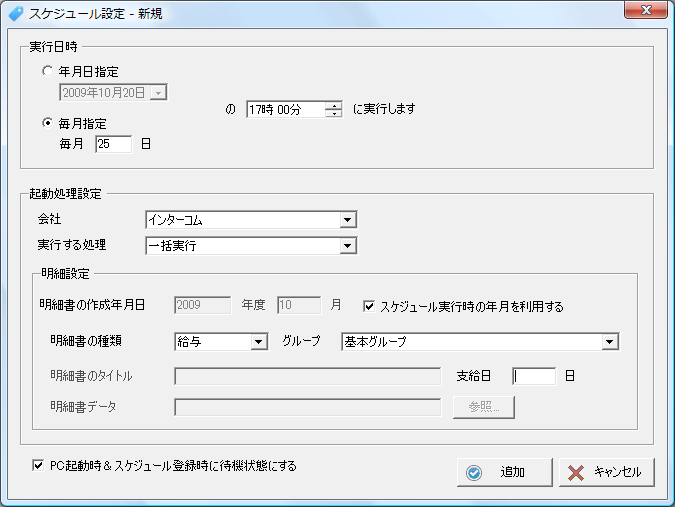This screenshot has height=507, width=675.
Task: Expand the 実行する処理 dropdown list
Action: pyautogui.click(x=347, y=245)
